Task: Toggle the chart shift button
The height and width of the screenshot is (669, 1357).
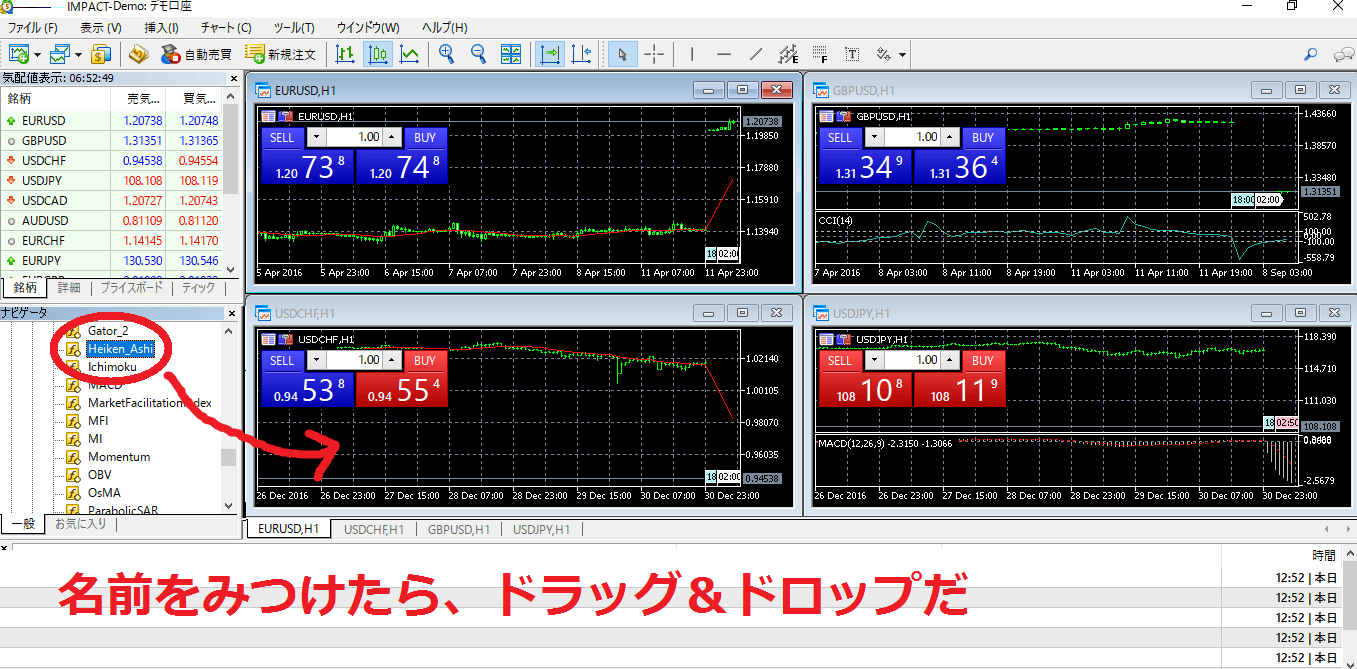Action: 581,54
